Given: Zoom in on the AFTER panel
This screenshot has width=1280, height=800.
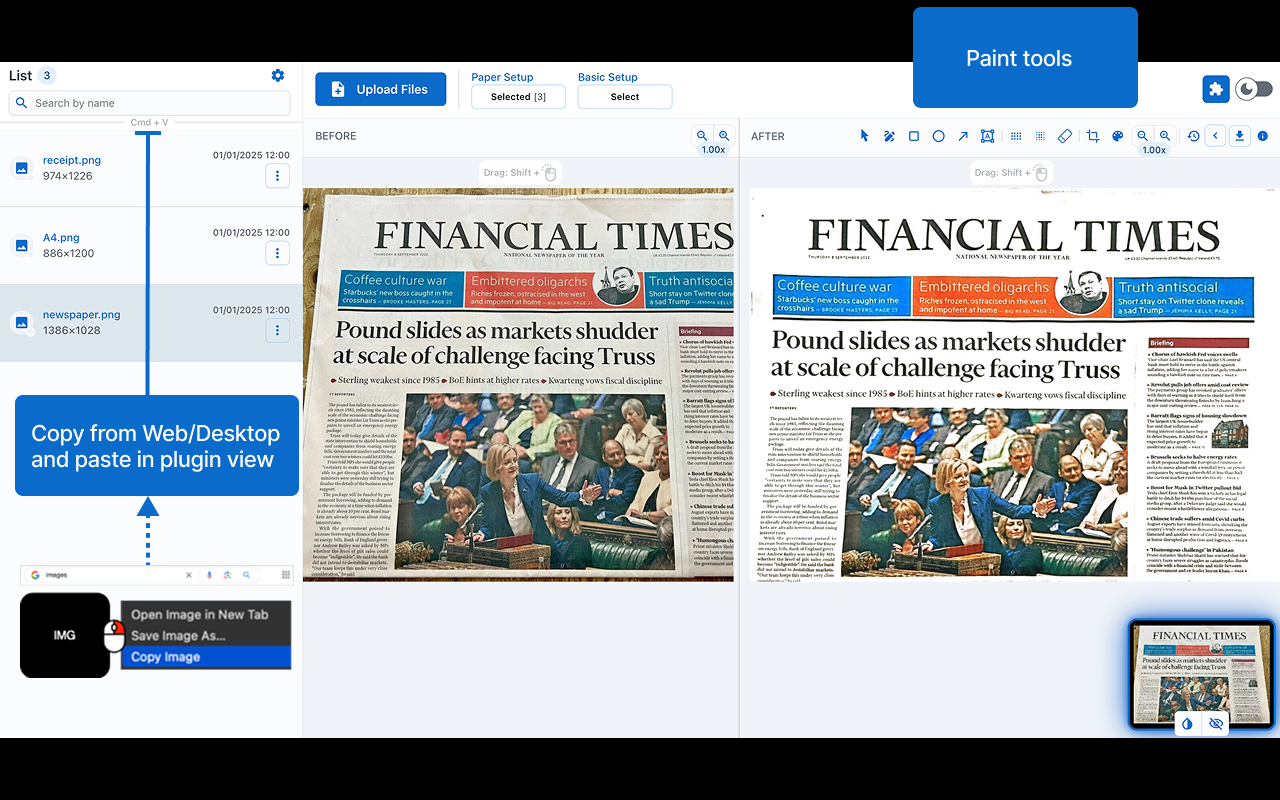Looking at the screenshot, I should pos(1165,136).
